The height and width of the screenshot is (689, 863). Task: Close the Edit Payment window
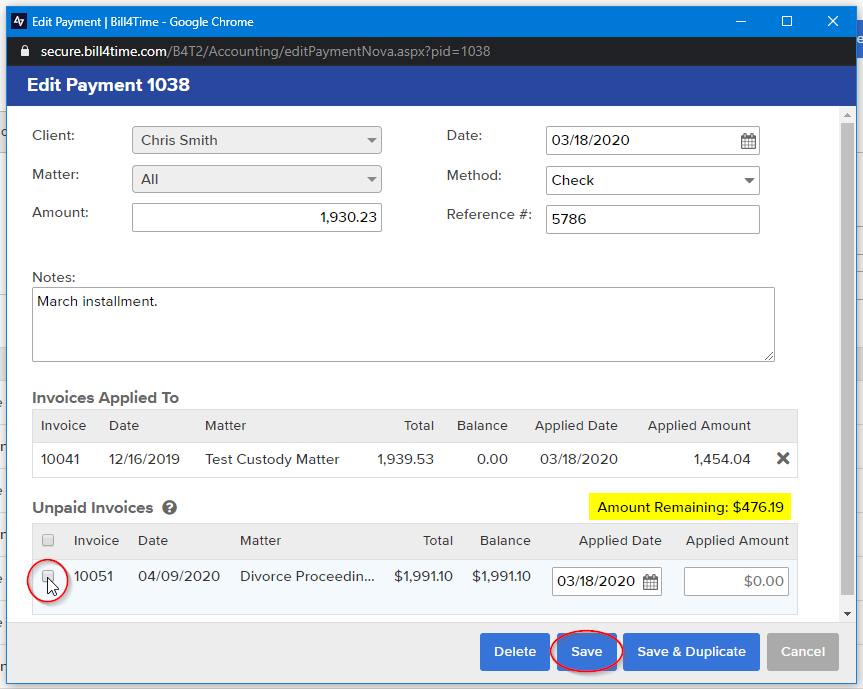pos(833,21)
